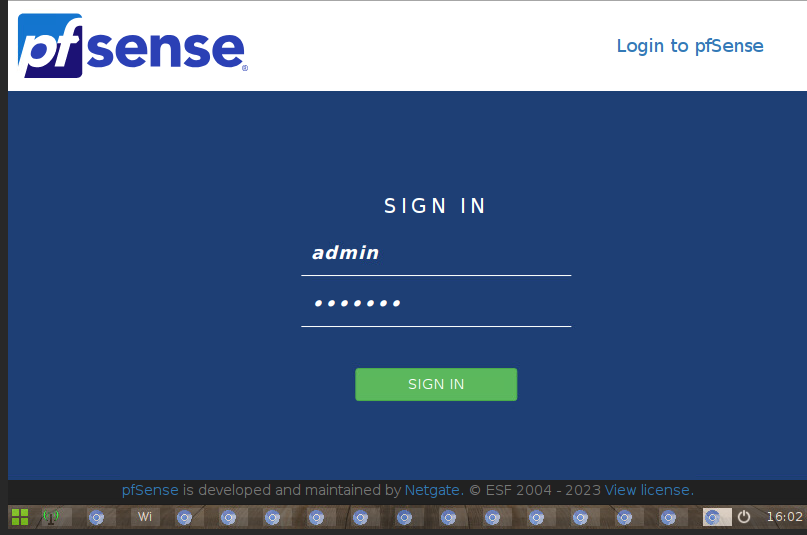807x535 pixels.
Task: Focus the masked password field
Action: tap(436, 304)
